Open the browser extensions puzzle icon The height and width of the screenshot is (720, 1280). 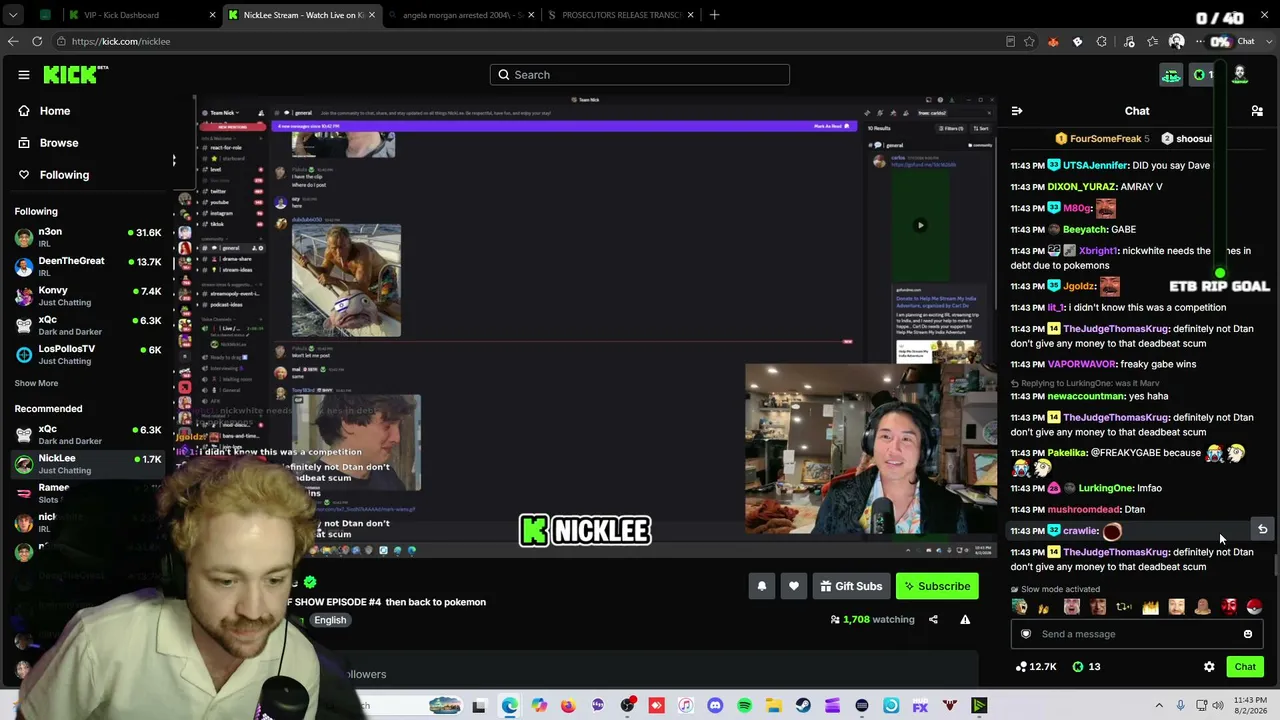1102,41
